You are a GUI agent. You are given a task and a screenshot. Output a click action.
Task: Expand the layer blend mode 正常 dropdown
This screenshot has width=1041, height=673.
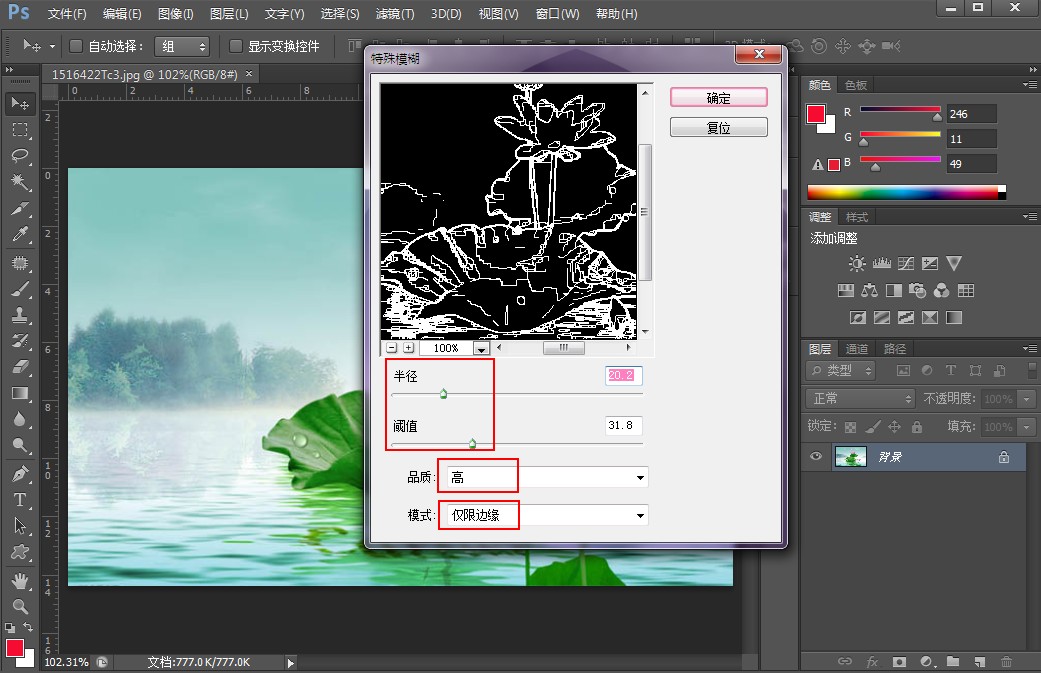pyautogui.click(x=859, y=398)
